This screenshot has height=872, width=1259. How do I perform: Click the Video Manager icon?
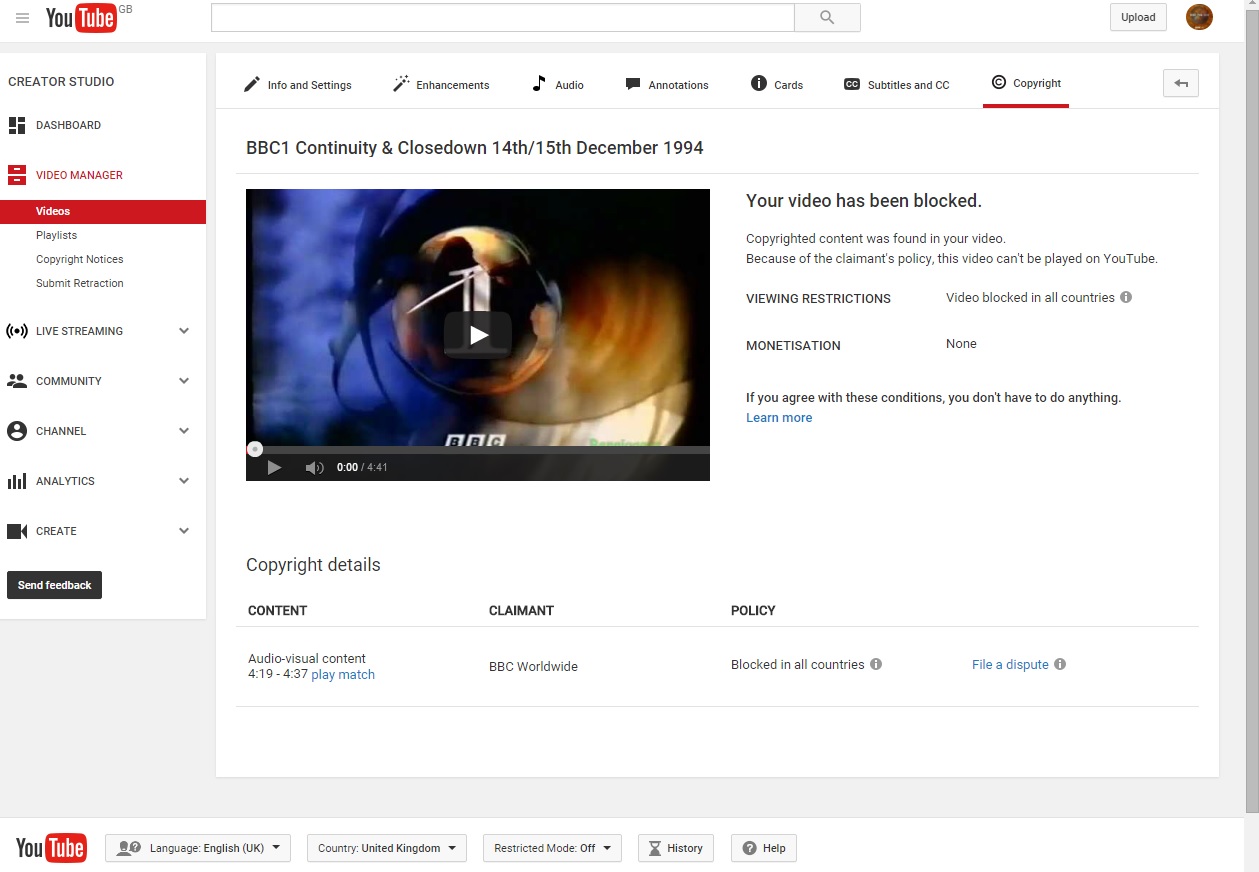[17, 175]
